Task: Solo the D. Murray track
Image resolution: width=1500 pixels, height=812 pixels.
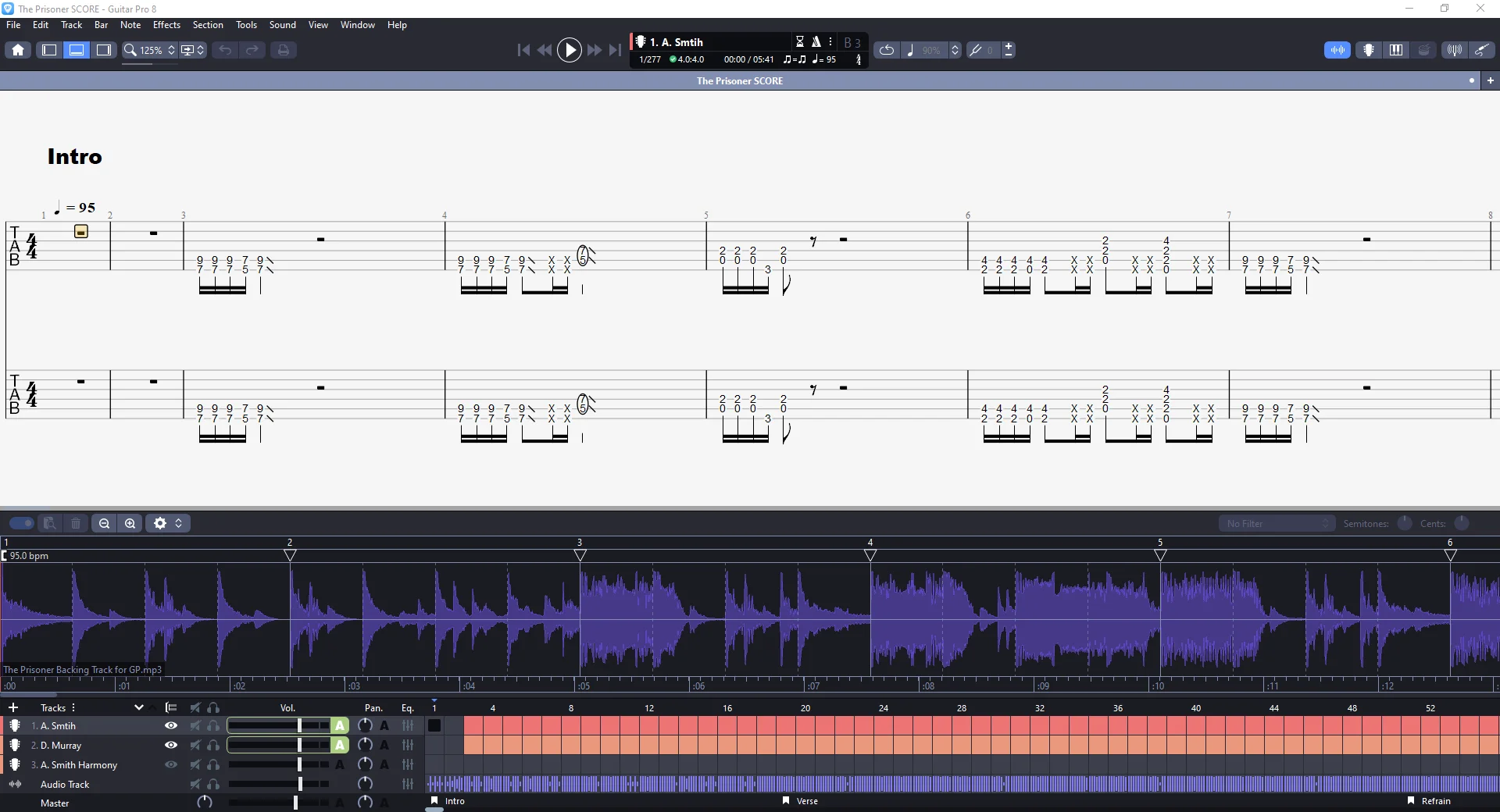Action: tap(213, 745)
